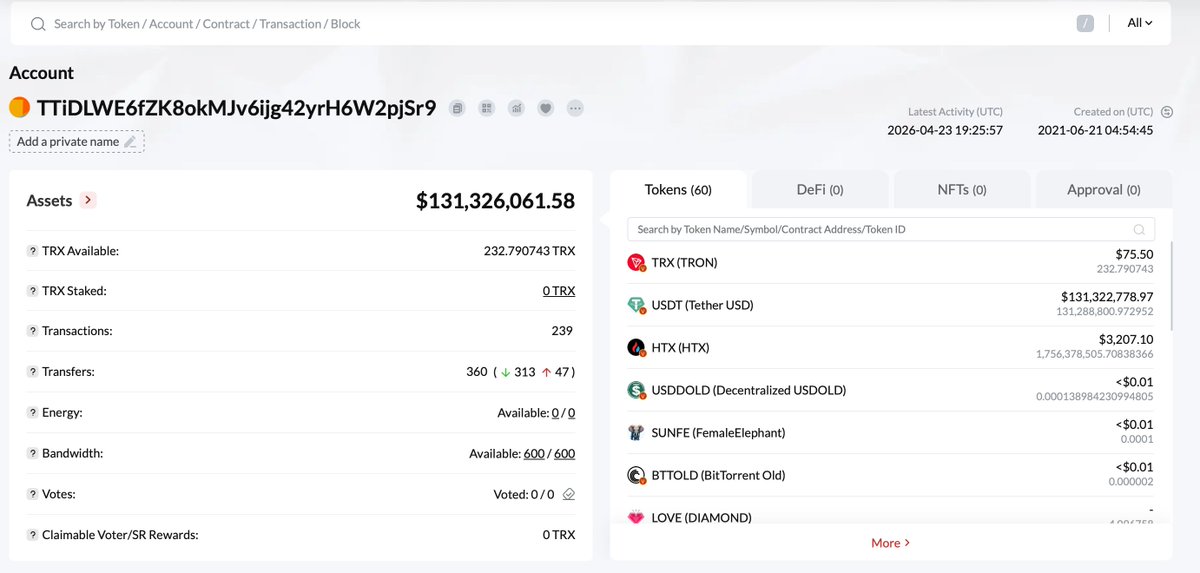Switch UTC time format icon
The width and height of the screenshot is (1200, 573).
point(1166,112)
